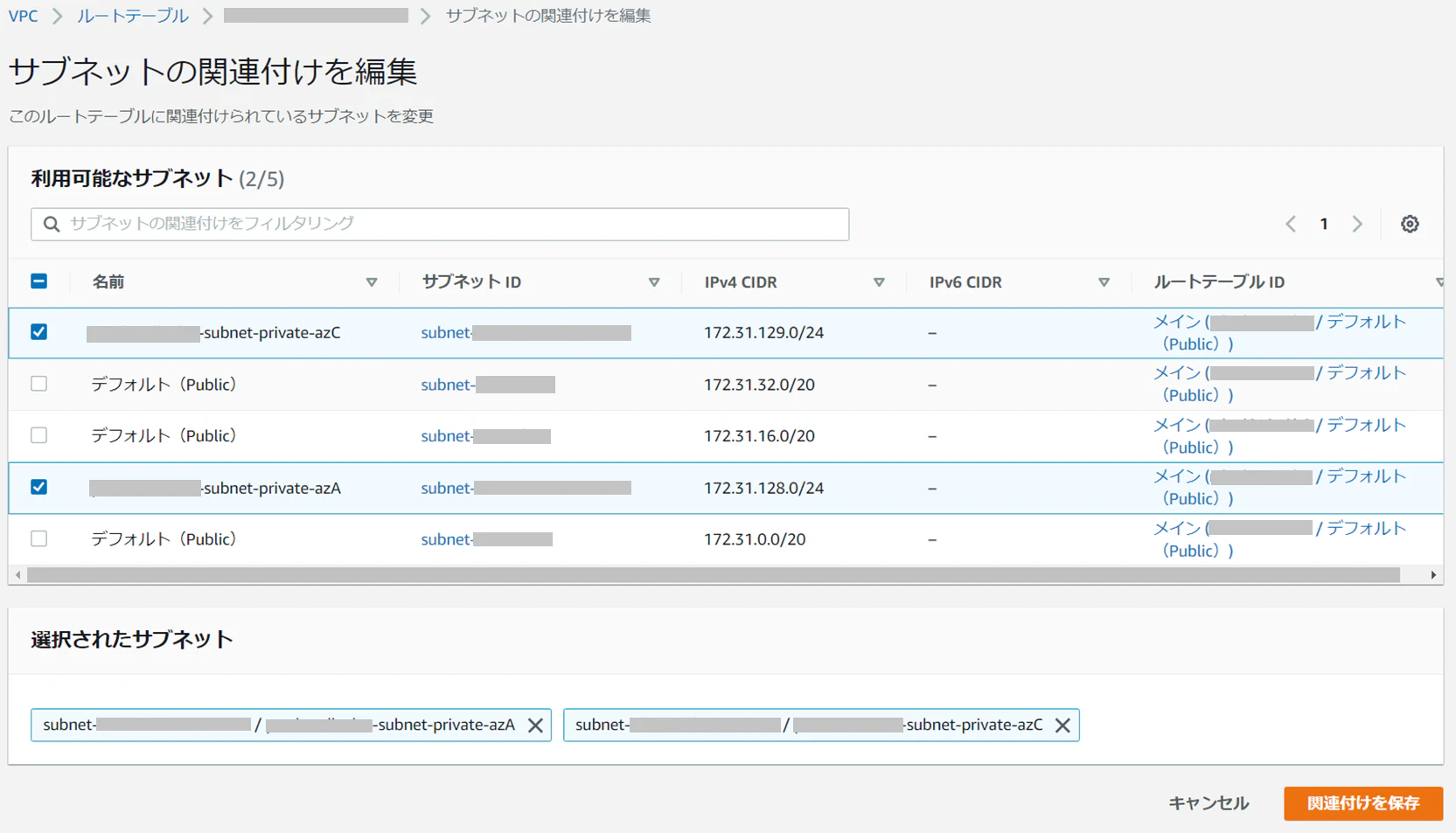Toggle the select-all header checkbox
The height and width of the screenshot is (833, 1456).
coord(38,281)
